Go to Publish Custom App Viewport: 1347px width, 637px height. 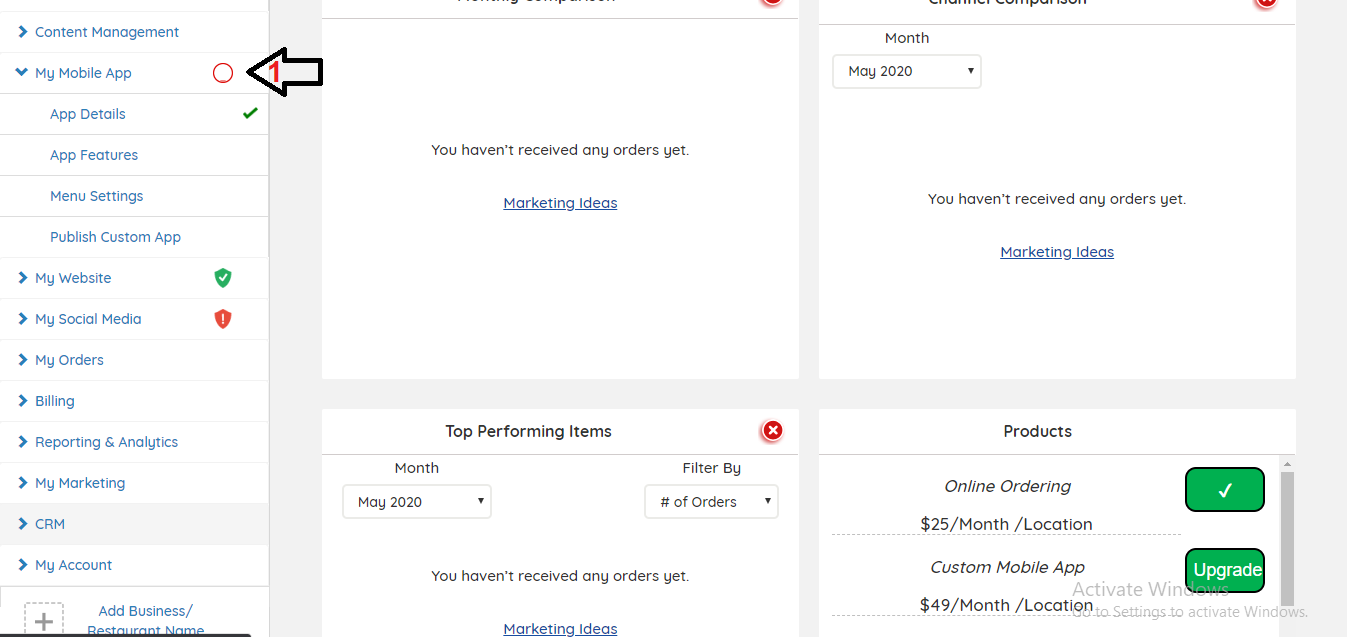point(115,237)
